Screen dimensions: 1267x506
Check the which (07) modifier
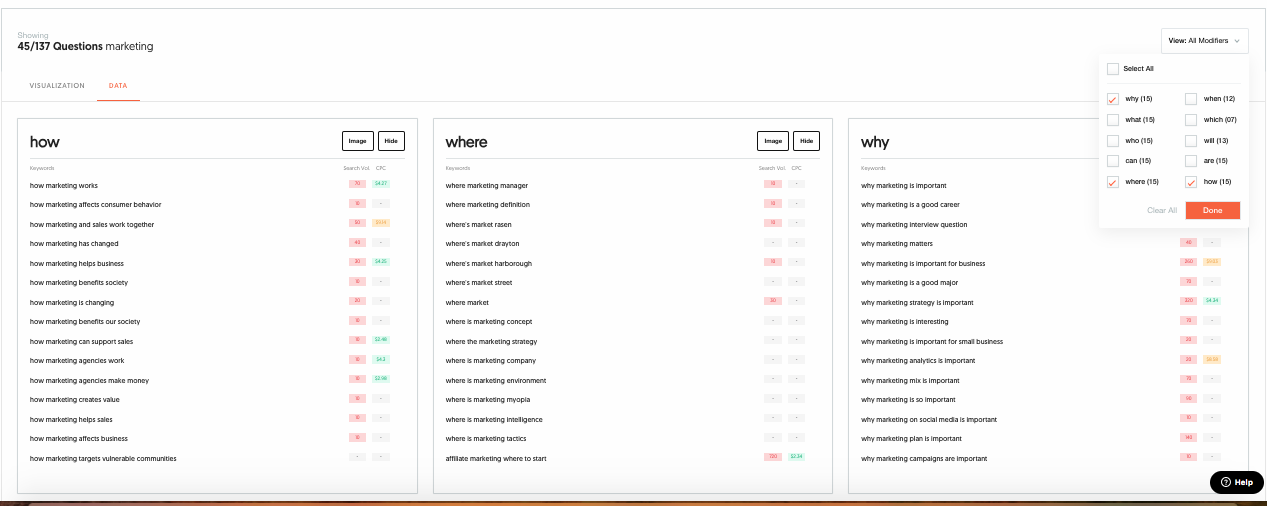(x=1191, y=120)
